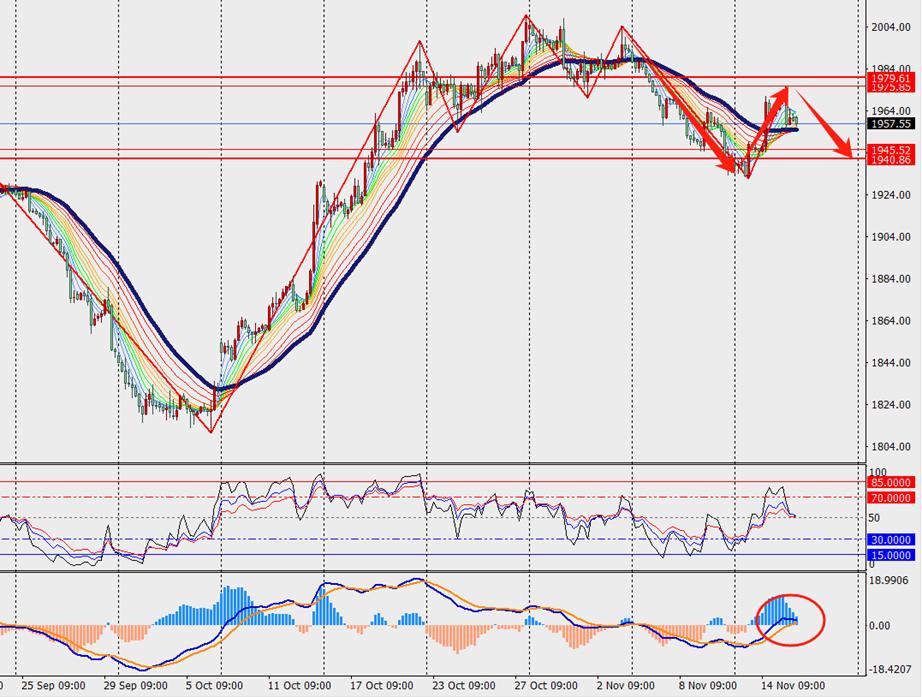Click the 1924.00 price axis label
The width and height of the screenshot is (922, 697).
pyautogui.click(x=891, y=195)
